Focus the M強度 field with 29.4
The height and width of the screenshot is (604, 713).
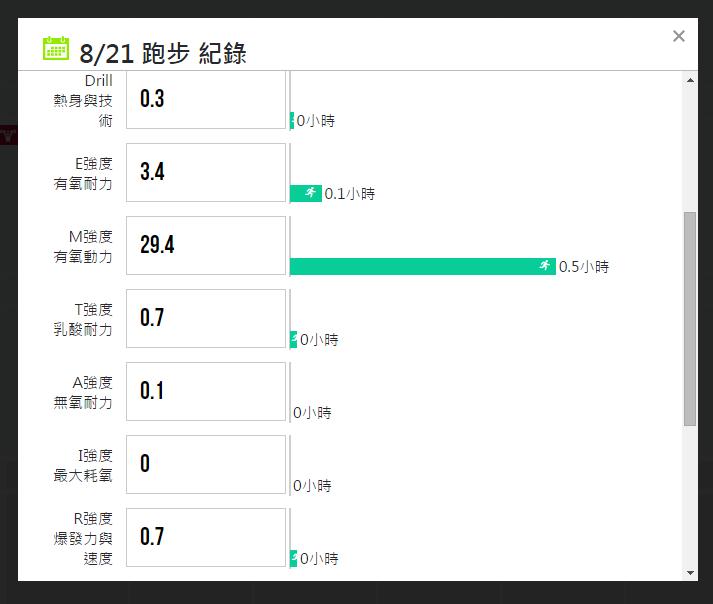(206, 245)
